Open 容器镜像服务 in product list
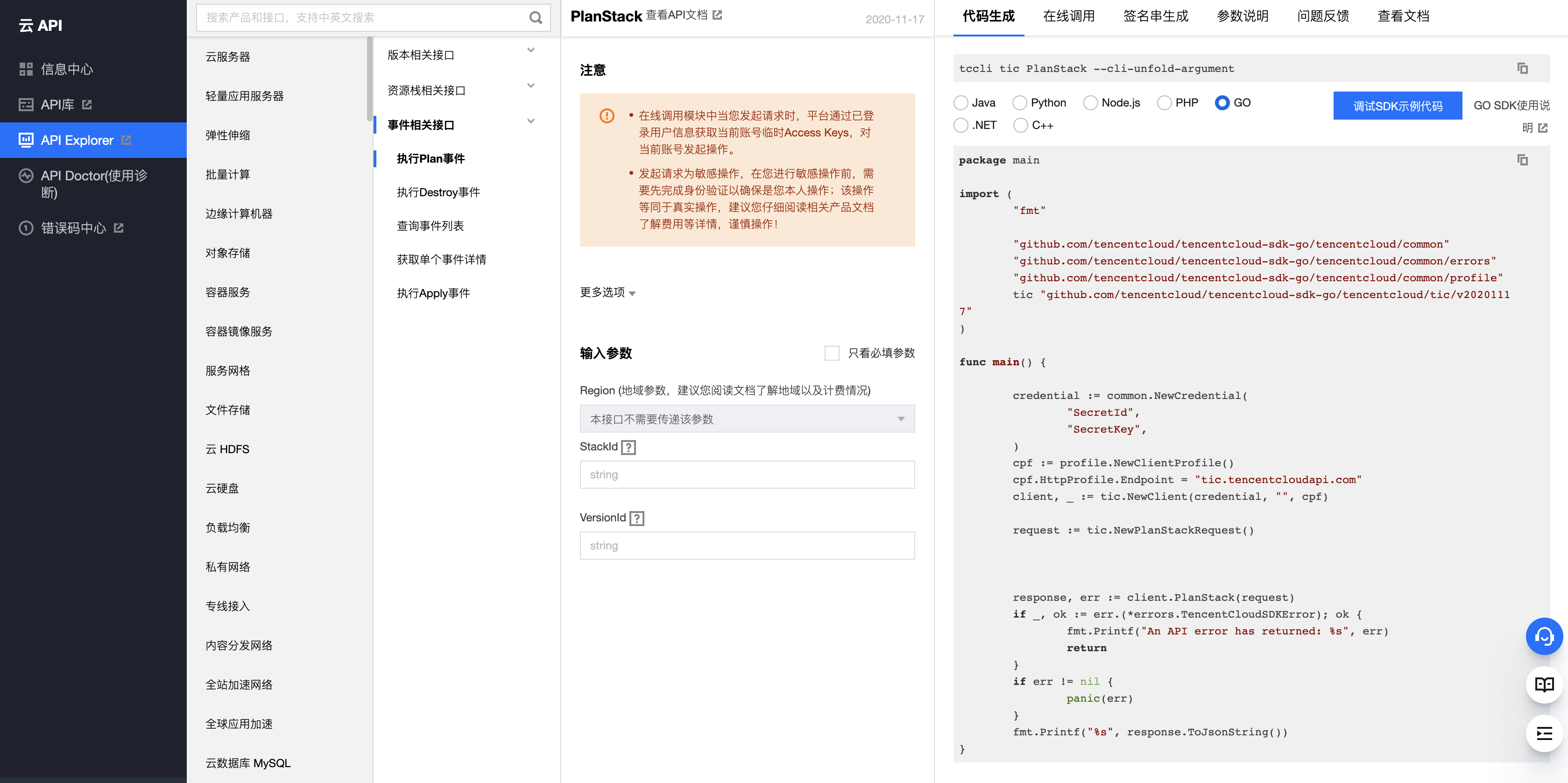 [239, 331]
